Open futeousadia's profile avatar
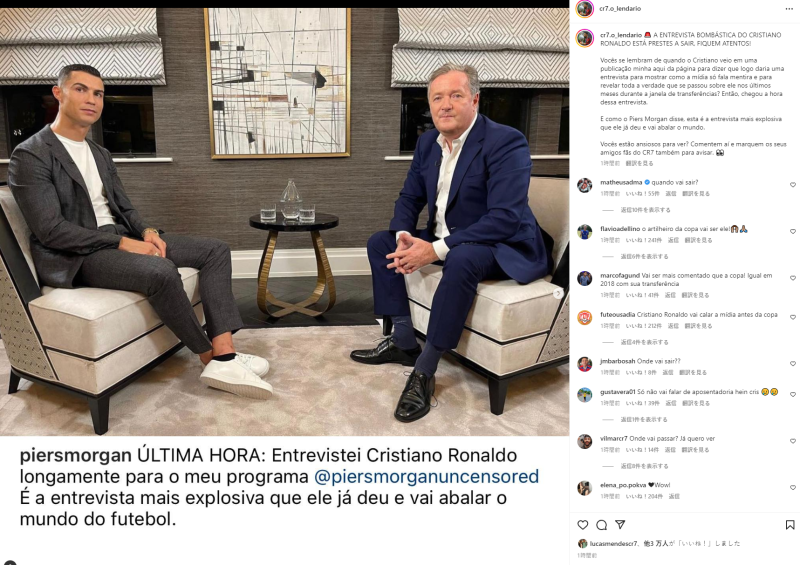Screen dimensions: 800x565 [x=585, y=317]
